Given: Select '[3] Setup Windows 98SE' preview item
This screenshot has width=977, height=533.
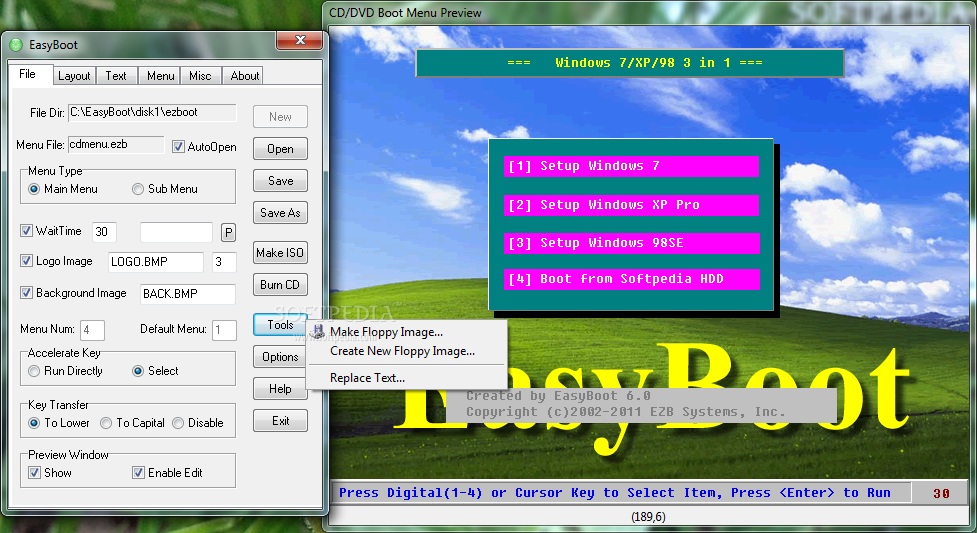Looking at the screenshot, I should pos(631,242).
